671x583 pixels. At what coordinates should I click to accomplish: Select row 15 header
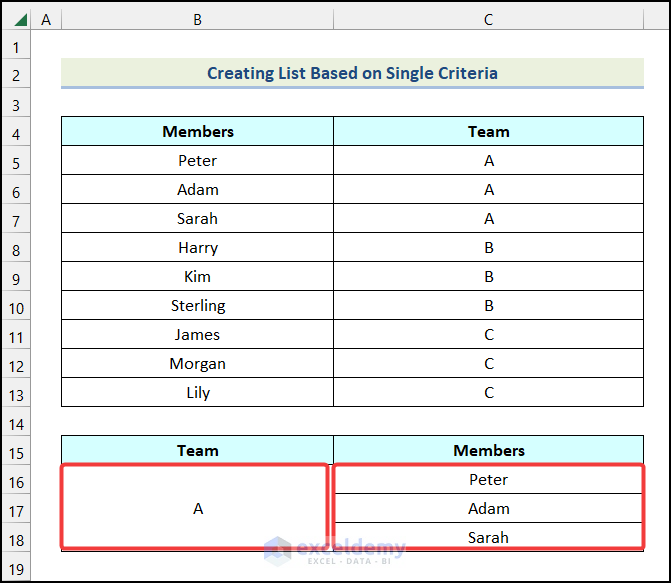coord(16,451)
